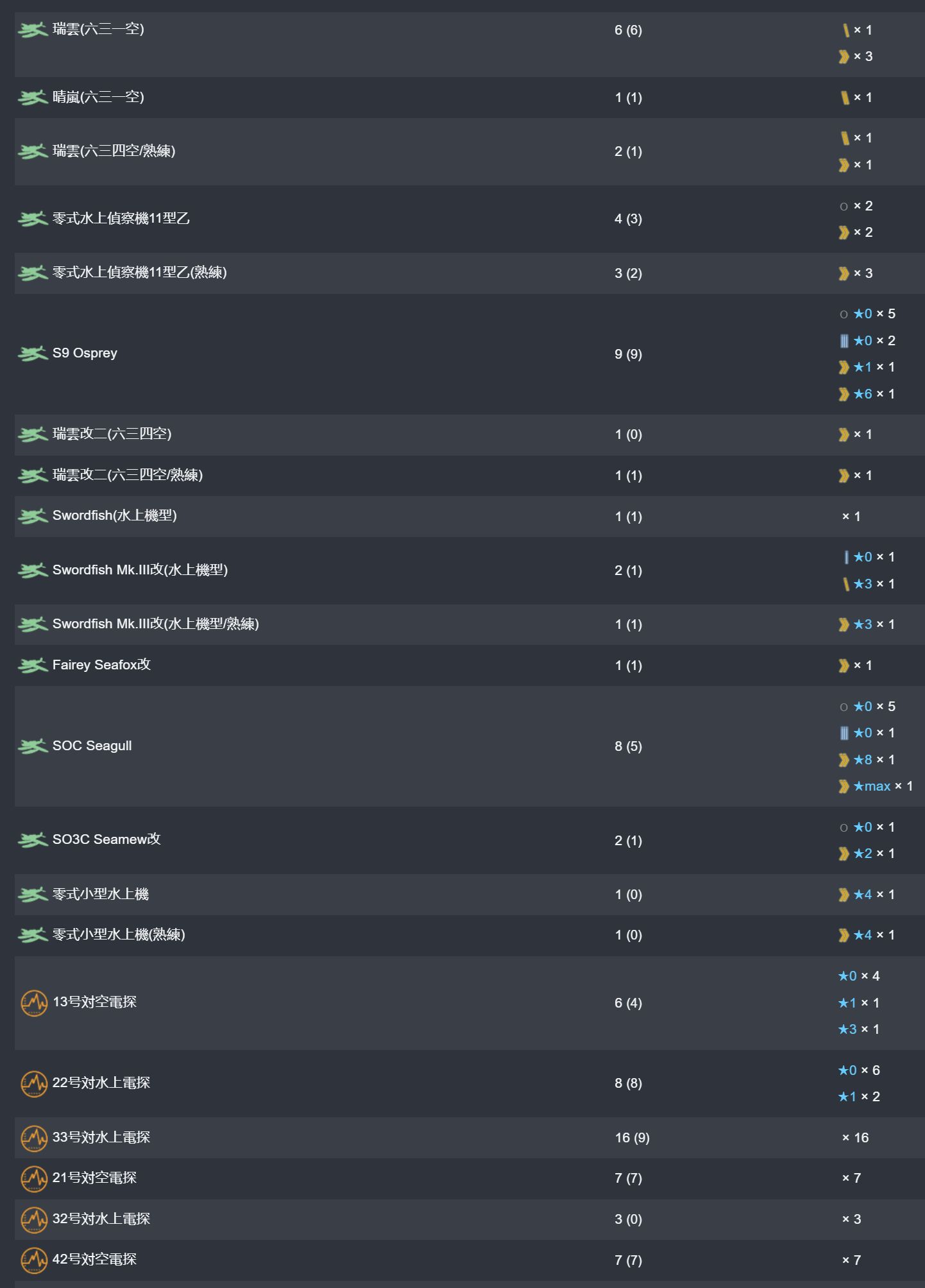925x1288 pixels.
Task: Select the Swordfish(水上機型) equipment name
Action: (x=114, y=516)
